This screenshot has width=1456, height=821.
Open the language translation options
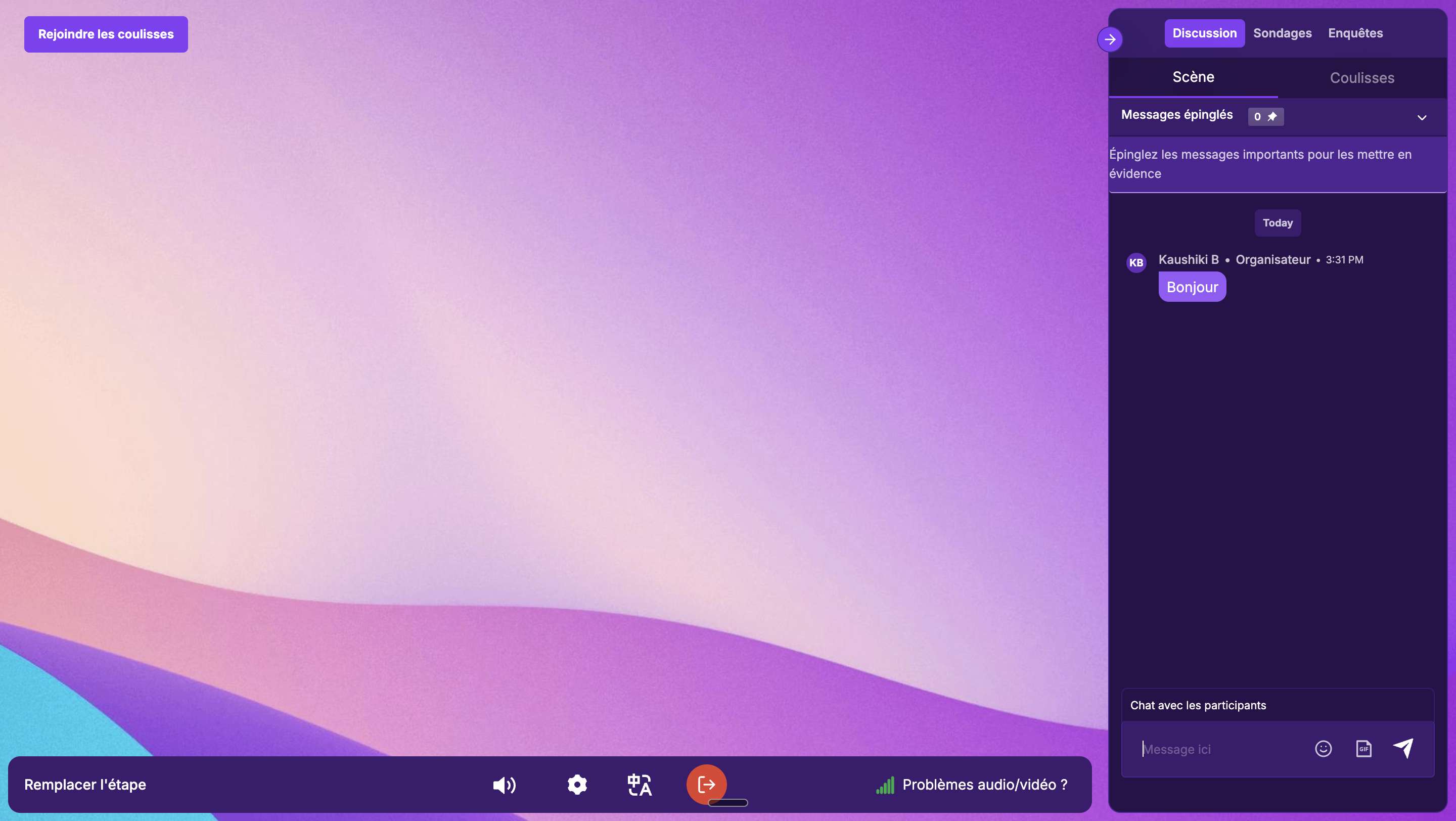point(639,785)
